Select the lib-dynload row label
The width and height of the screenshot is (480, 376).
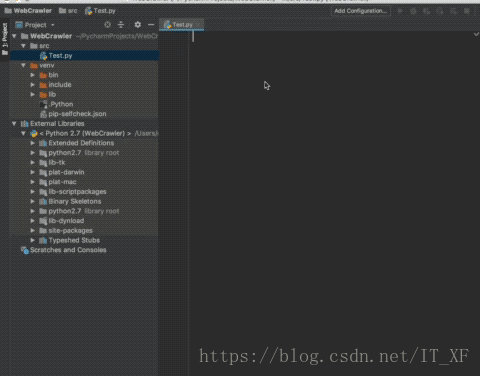click(x=66, y=221)
